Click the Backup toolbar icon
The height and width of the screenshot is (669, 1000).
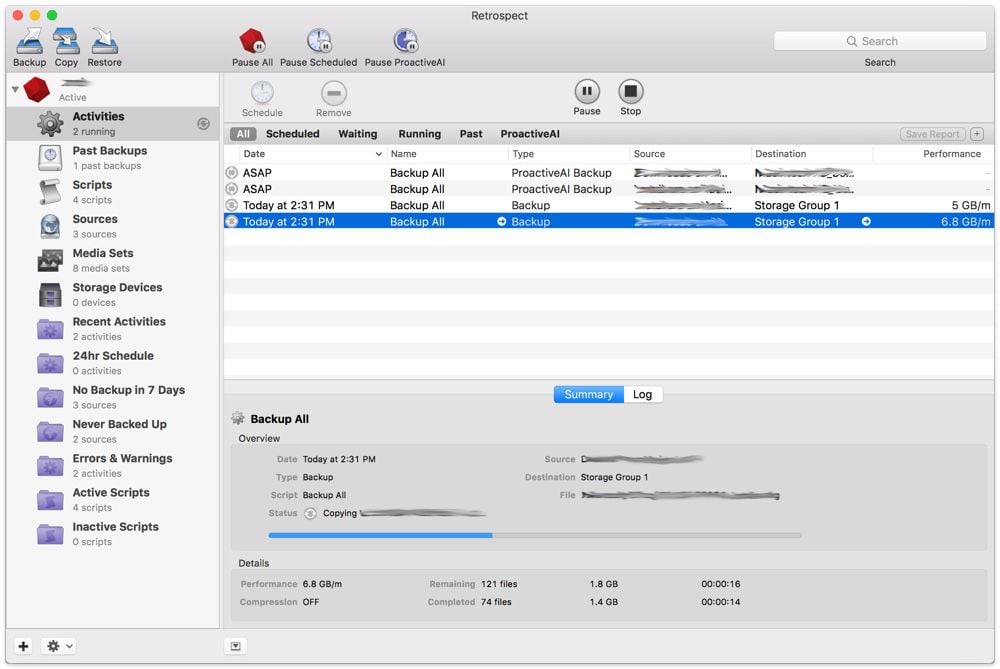point(29,41)
